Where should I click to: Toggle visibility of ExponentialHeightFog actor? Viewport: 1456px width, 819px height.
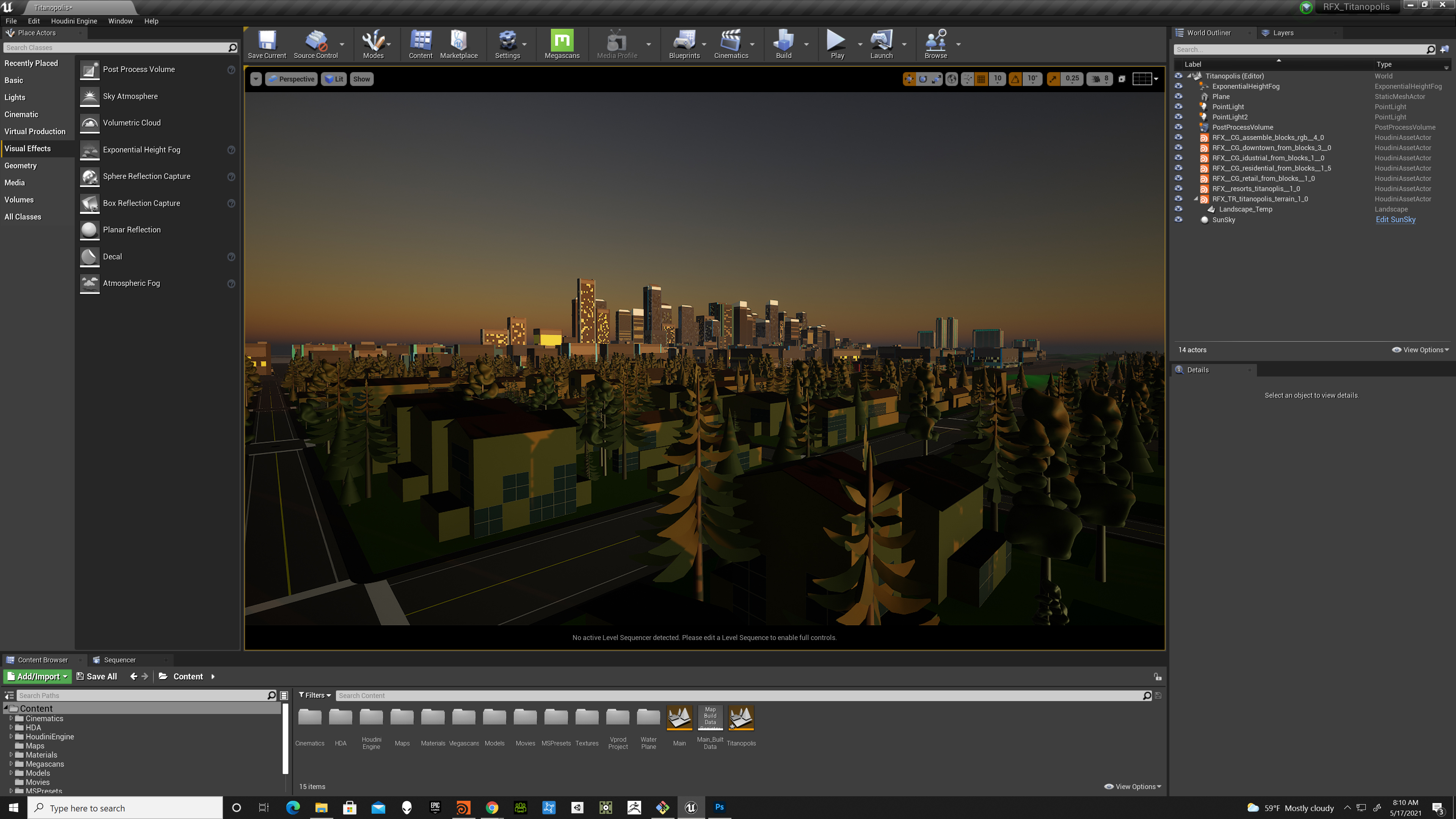click(1178, 86)
